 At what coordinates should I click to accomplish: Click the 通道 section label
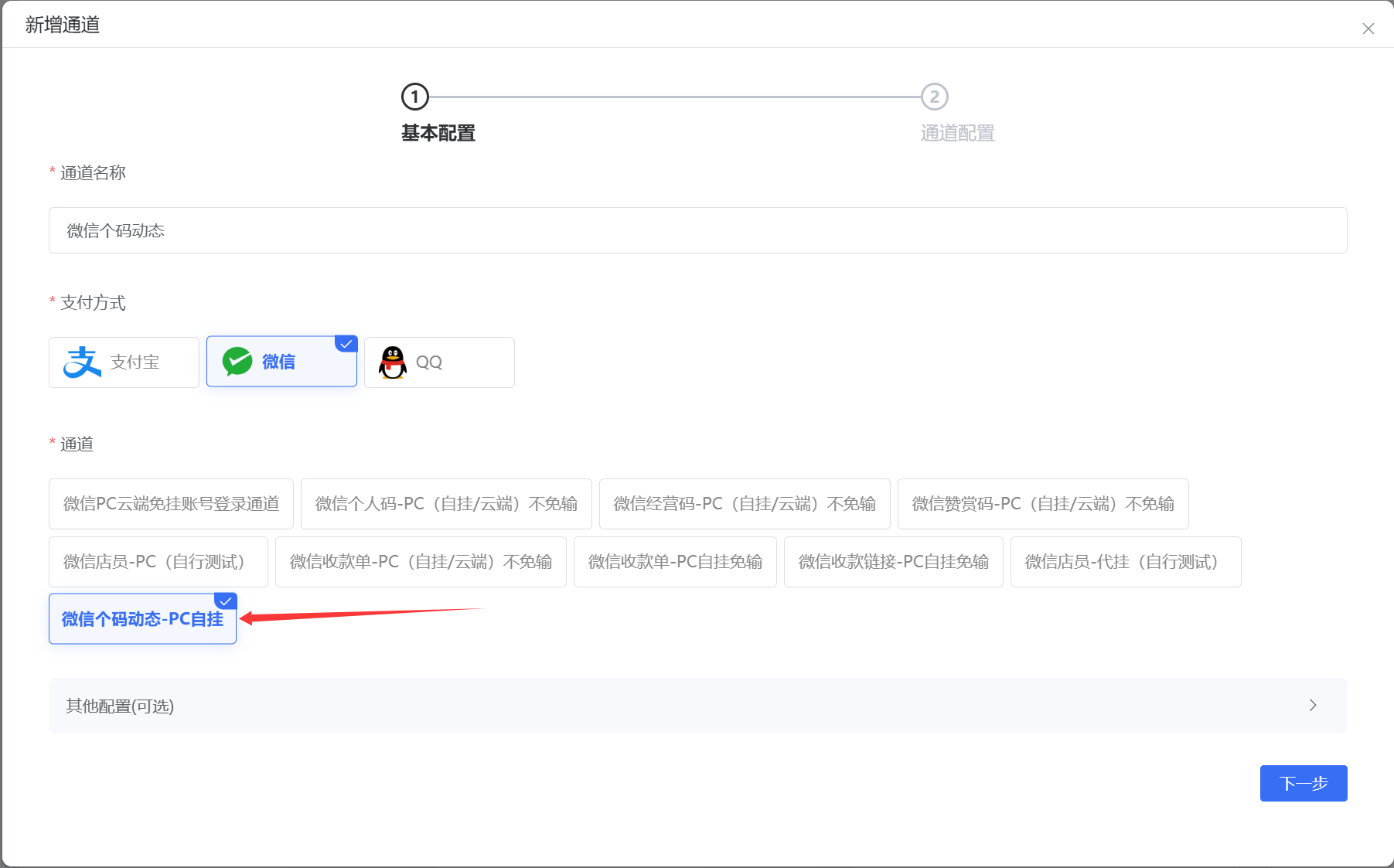(77, 444)
